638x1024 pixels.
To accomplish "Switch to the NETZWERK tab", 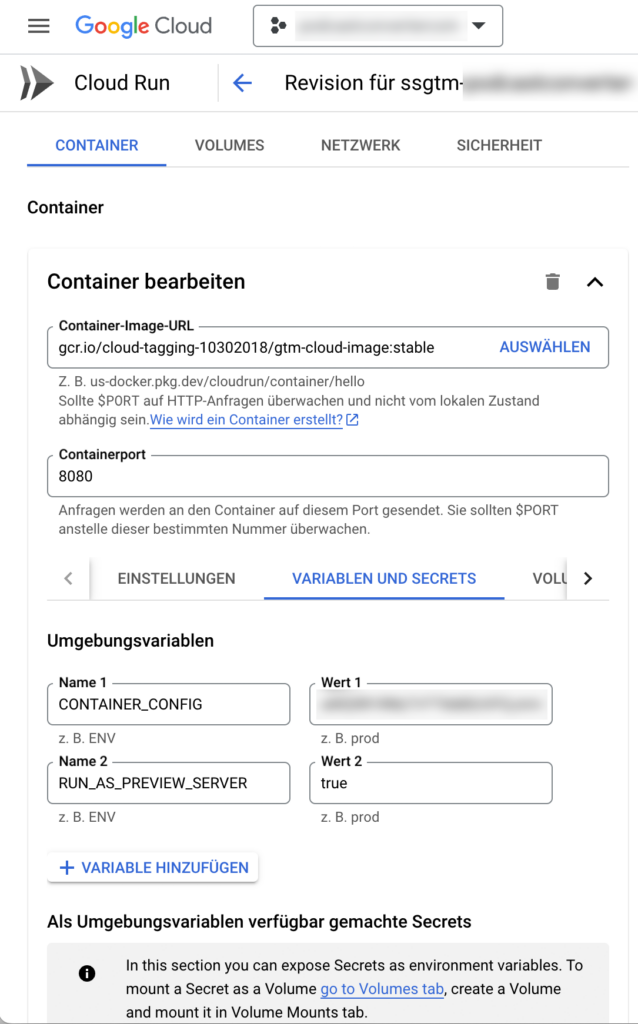I will [360, 145].
